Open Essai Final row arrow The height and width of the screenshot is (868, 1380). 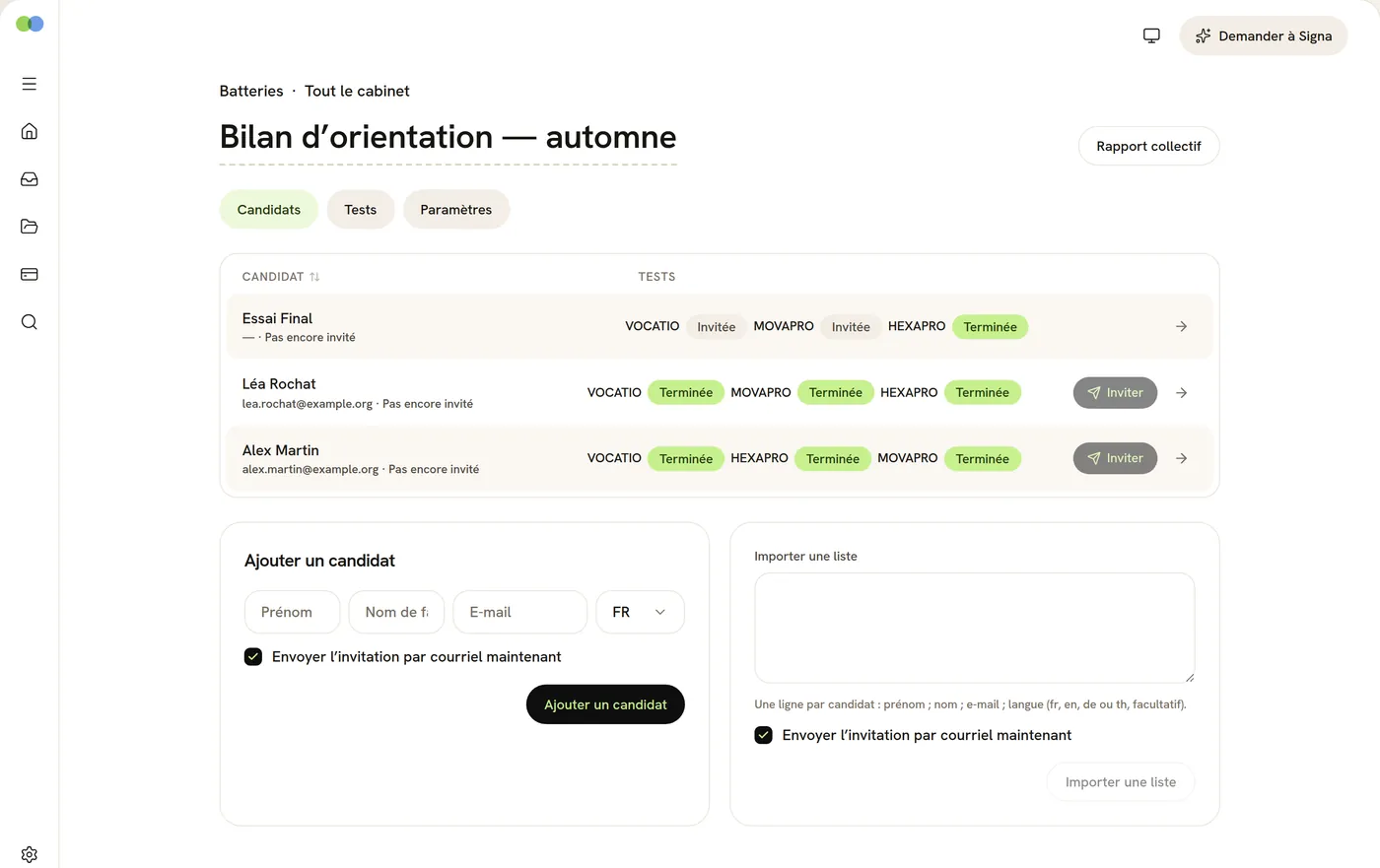coord(1181,326)
